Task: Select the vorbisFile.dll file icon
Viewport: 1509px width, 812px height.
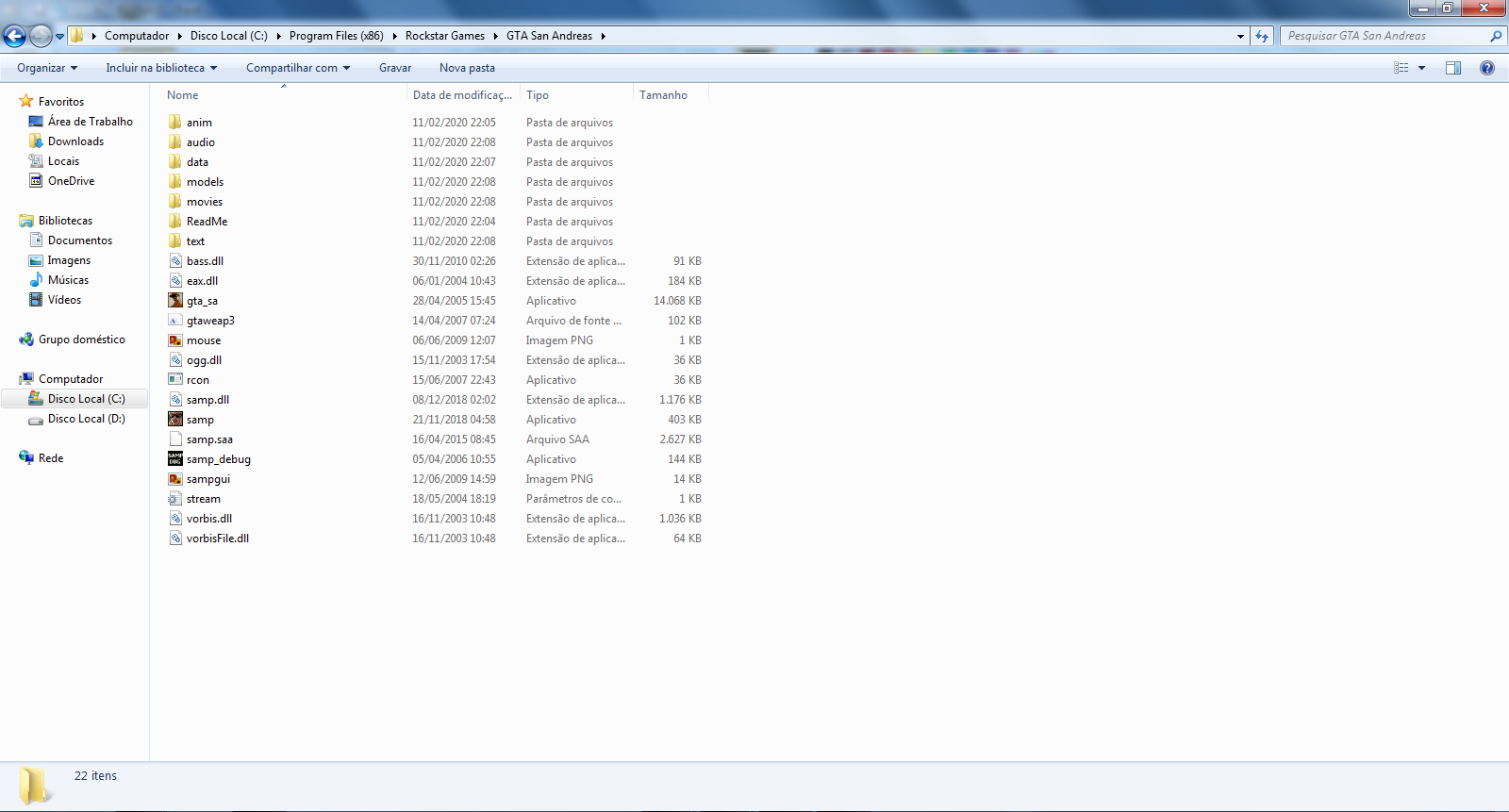Action: (175, 538)
